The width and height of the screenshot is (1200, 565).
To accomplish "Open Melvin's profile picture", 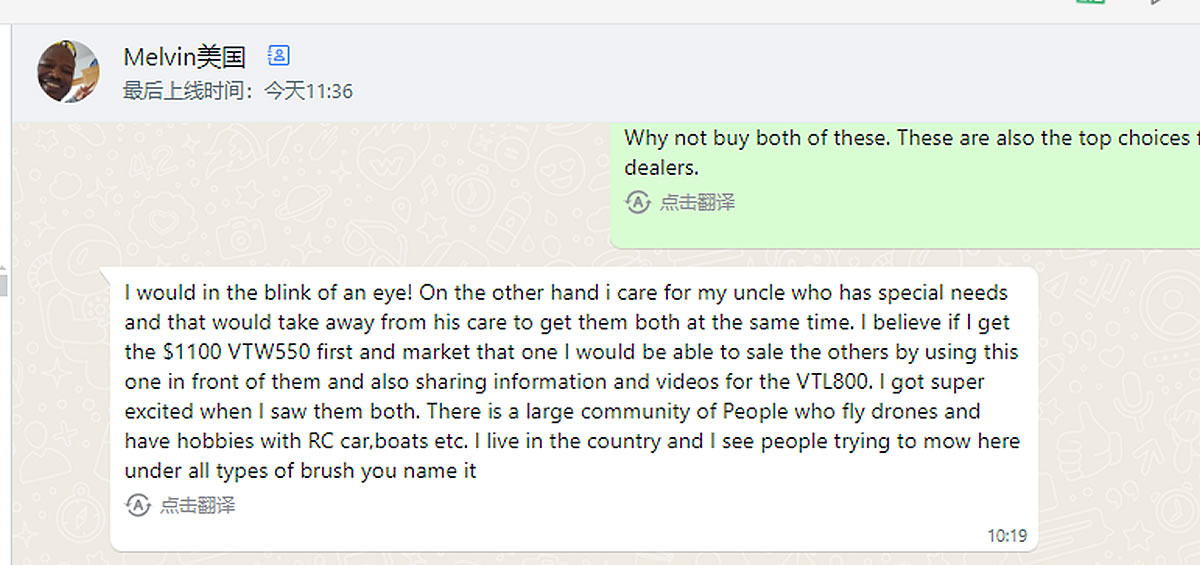I will point(68,72).
